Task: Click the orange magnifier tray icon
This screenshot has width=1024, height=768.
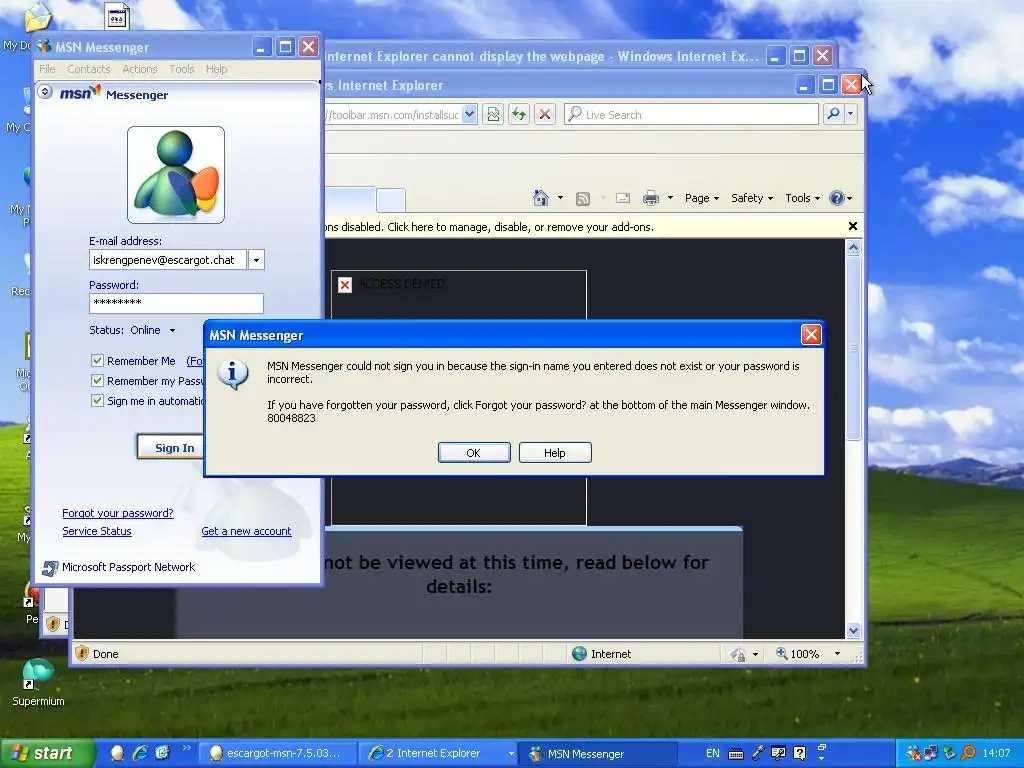Action: (x=968, y=753)
